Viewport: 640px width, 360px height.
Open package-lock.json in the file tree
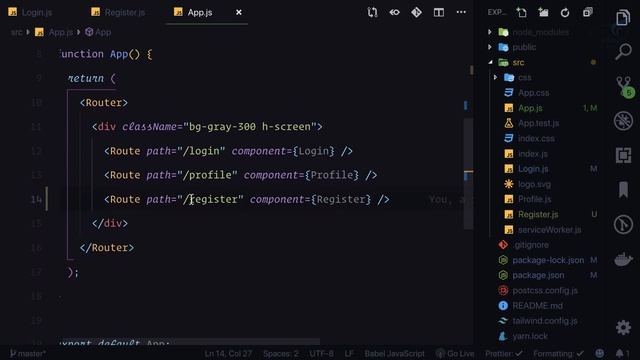548,260
